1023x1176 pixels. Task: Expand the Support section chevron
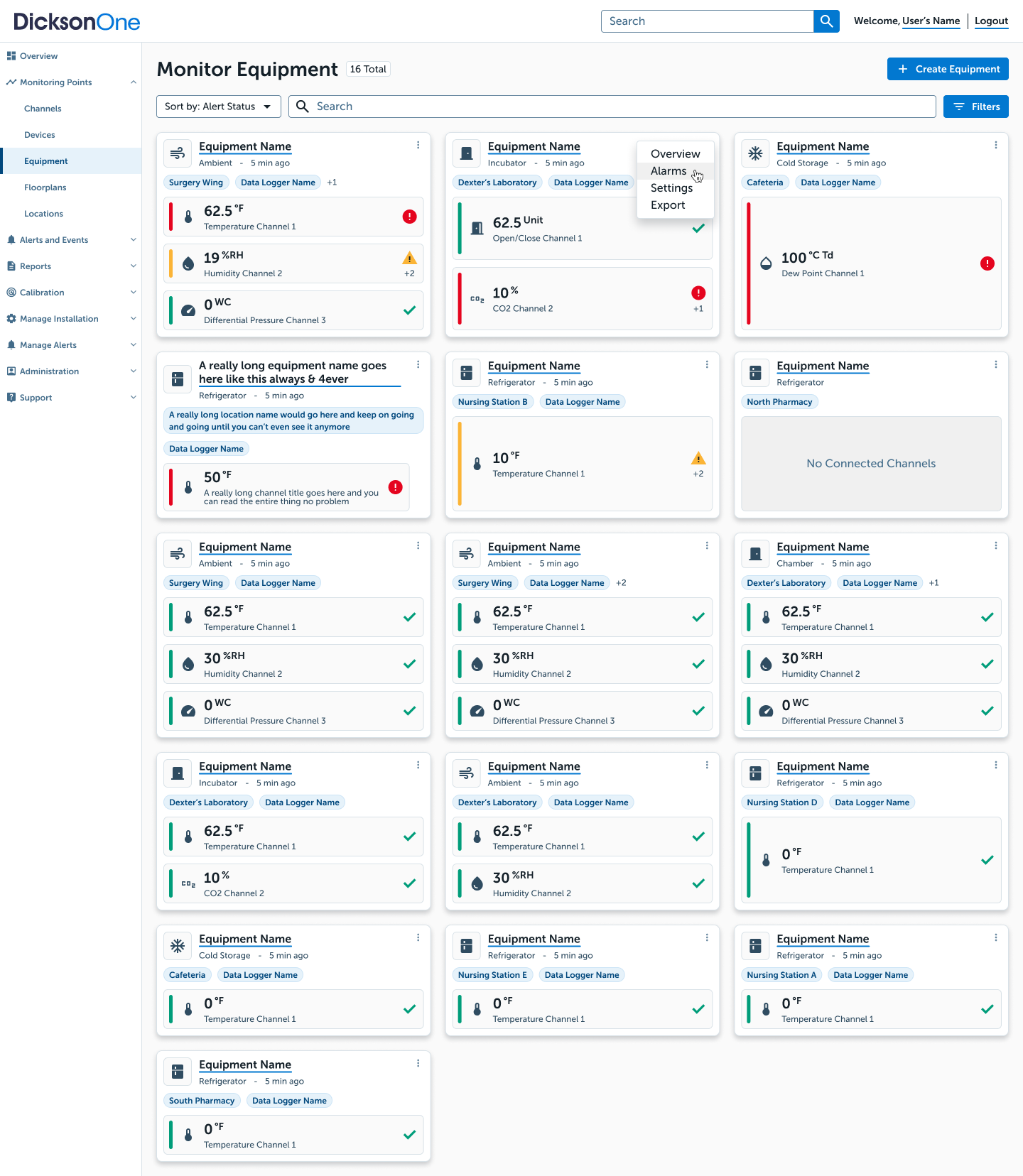134,398
